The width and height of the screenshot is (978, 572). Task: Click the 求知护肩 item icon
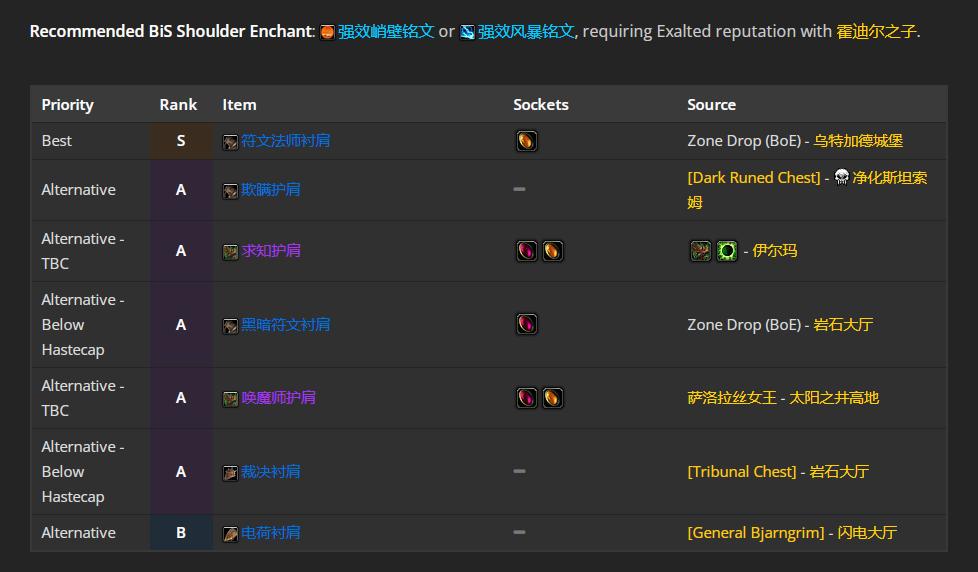click(230, 251)
